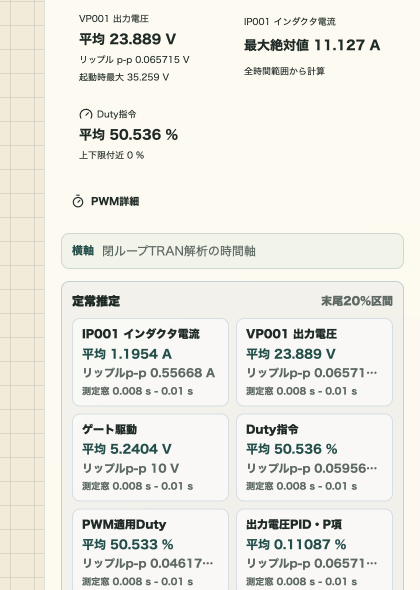Open the PWM詳細 section heading
This screenshot has height=590, width=420.
115,201
